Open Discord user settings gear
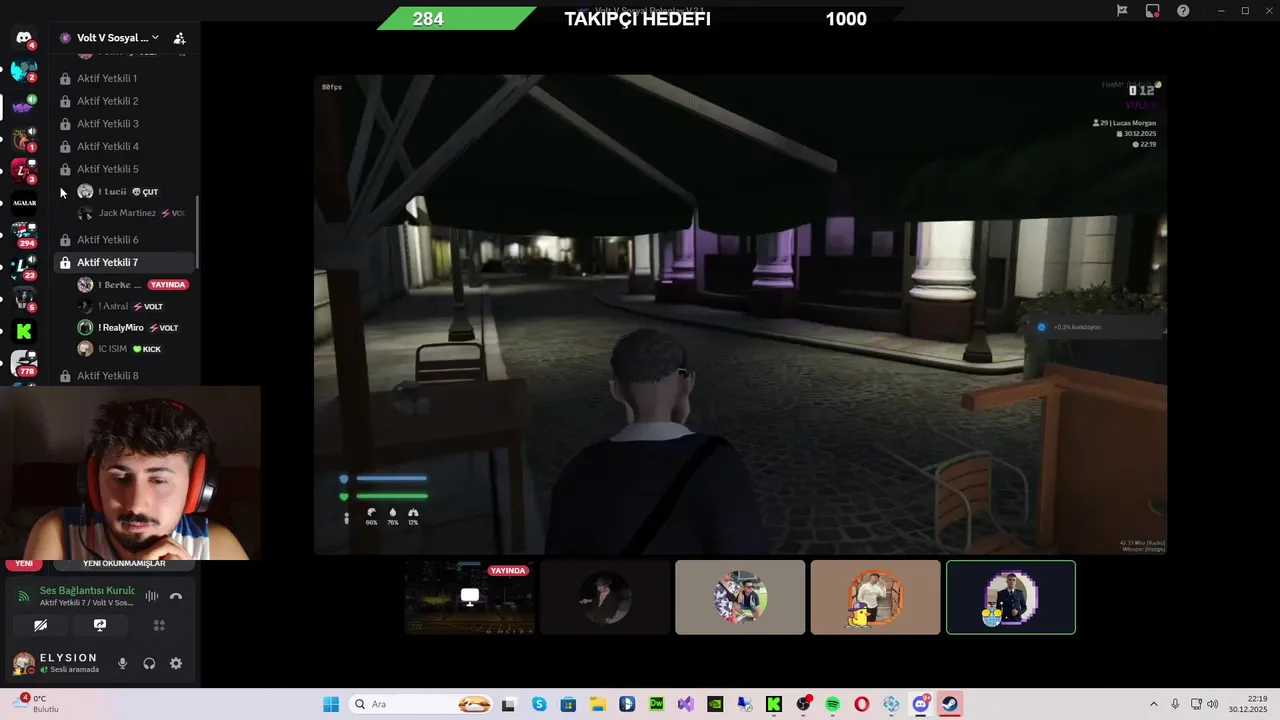The height and width of the screenshot is (720, 1280). (176, 663)
